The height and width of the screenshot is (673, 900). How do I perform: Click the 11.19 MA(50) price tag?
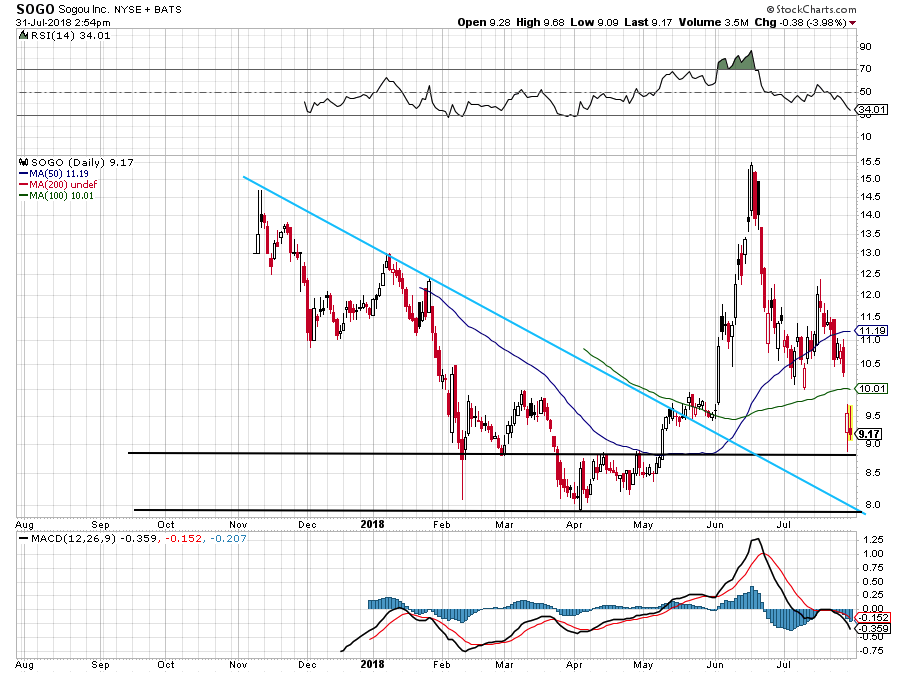[x=872, y=330]
